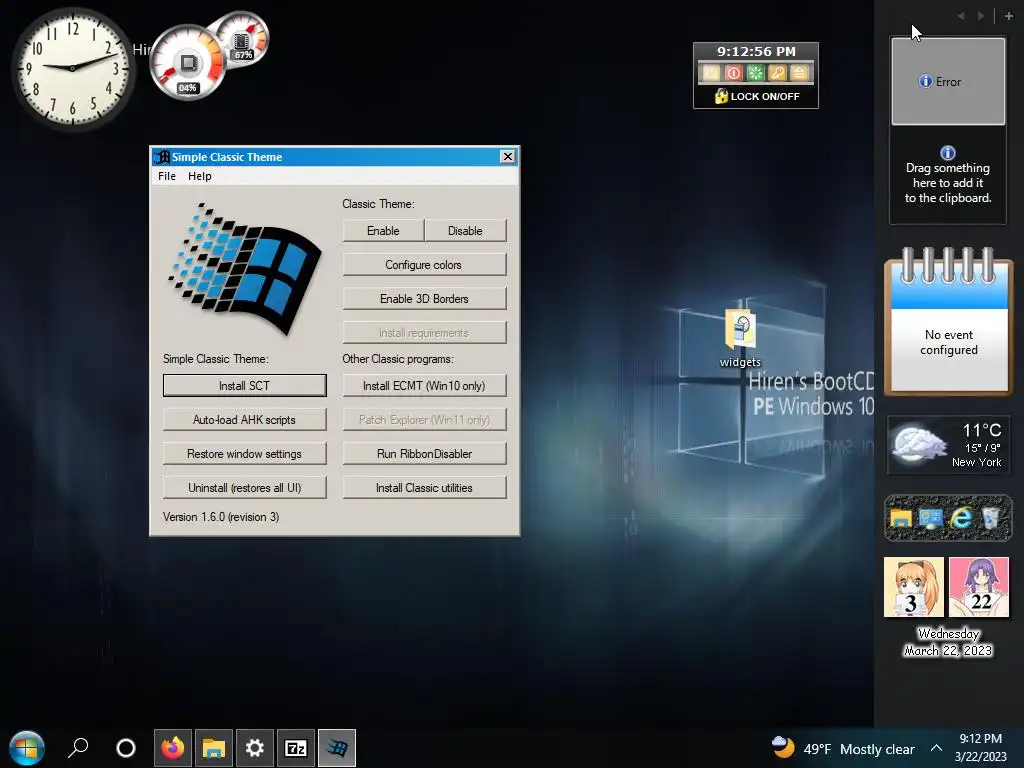Click Enable 3D Borders
The image size is (1024, 768).
[424, 298]
